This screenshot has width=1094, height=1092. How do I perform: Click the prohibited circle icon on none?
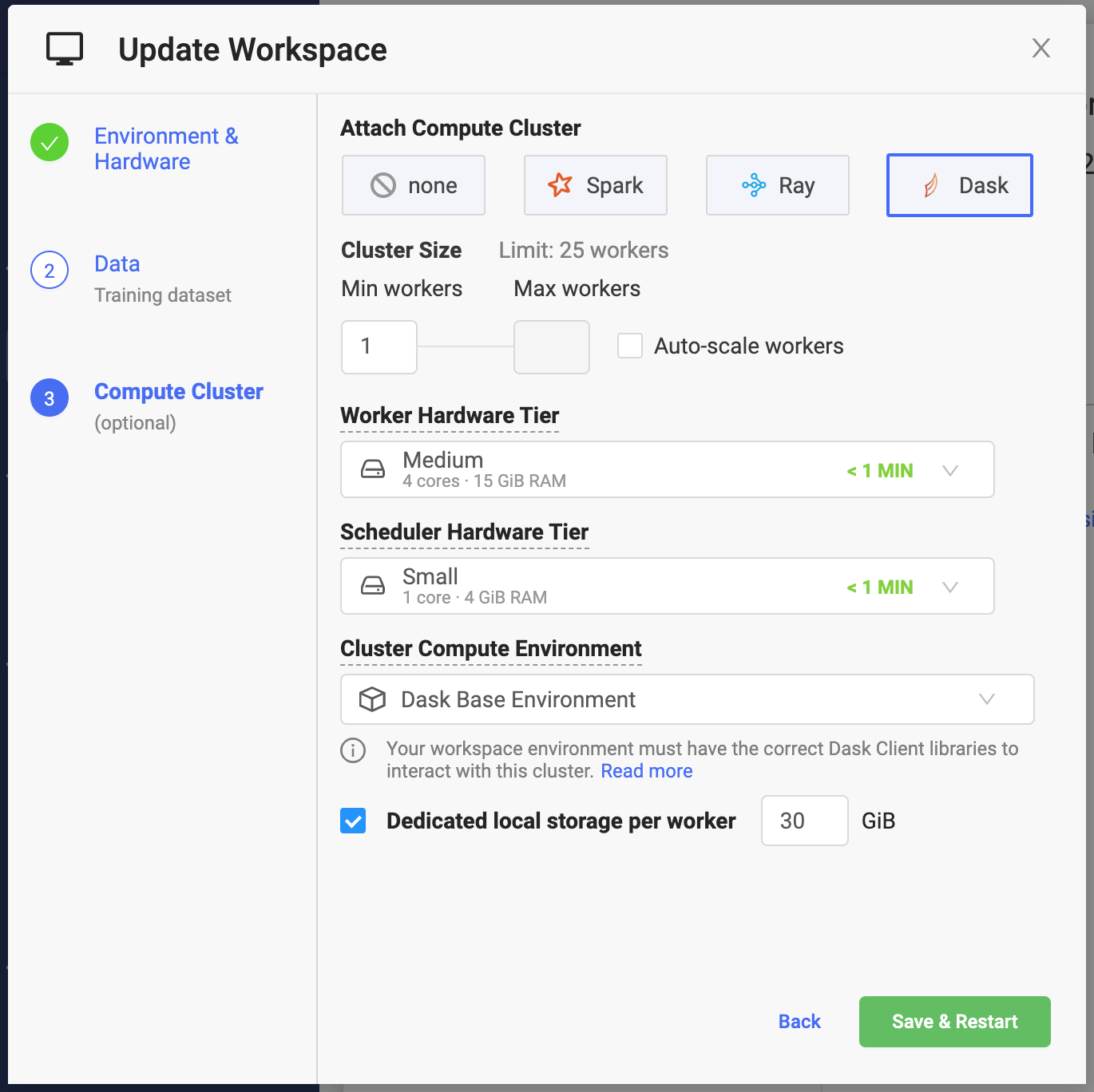point(383,185)
